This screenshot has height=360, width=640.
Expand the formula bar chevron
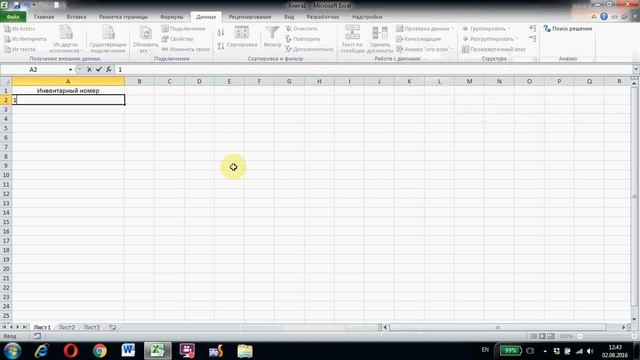[x=636, y=69]
